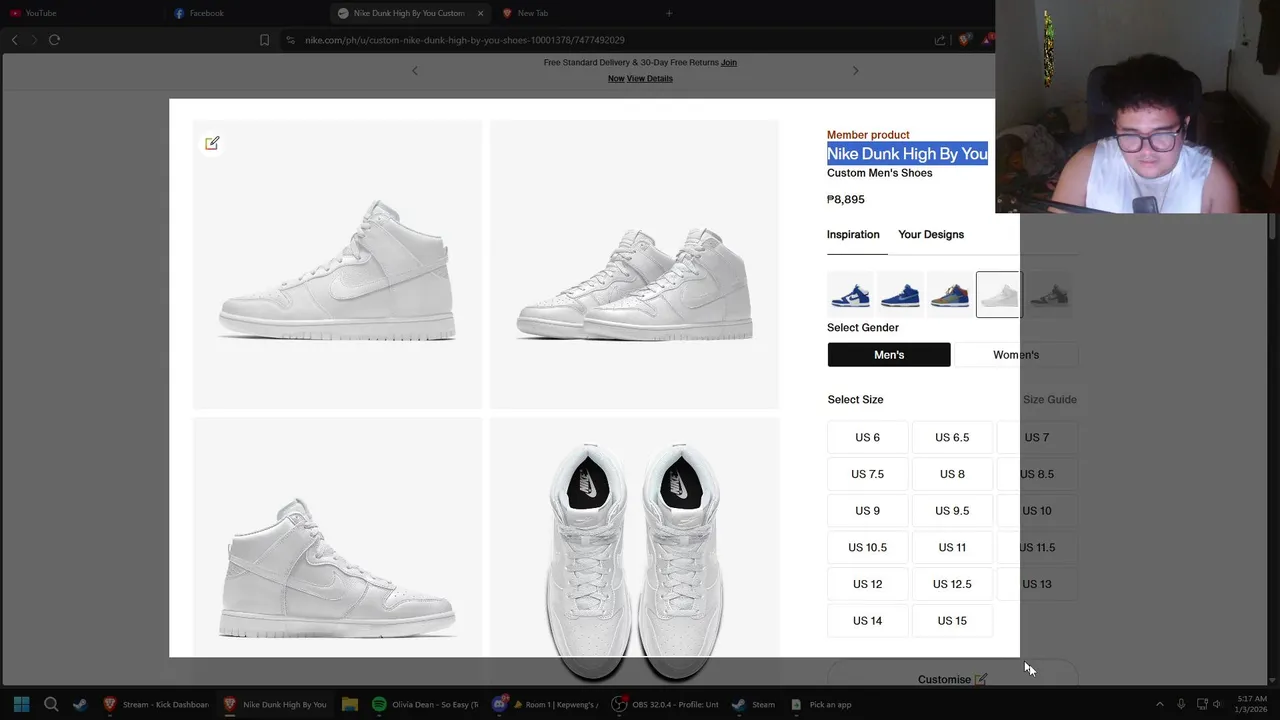Choose size US 14
Viewport: 1280px width, 720px height.
[868, 621]
